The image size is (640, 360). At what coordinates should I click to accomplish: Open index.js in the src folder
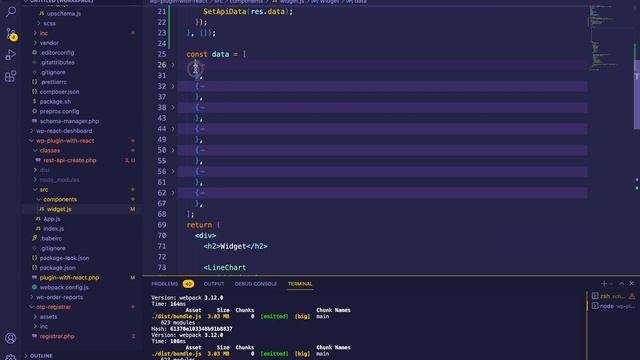click(53, 229)
